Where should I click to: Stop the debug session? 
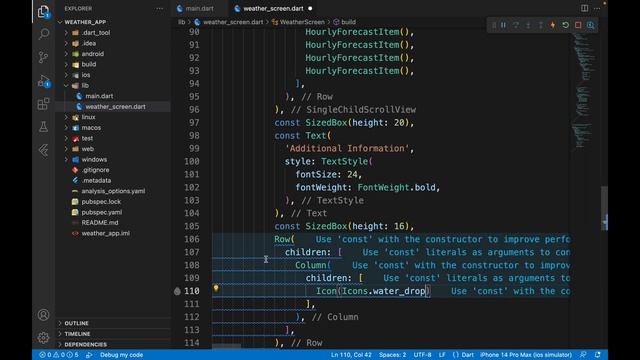578,25
